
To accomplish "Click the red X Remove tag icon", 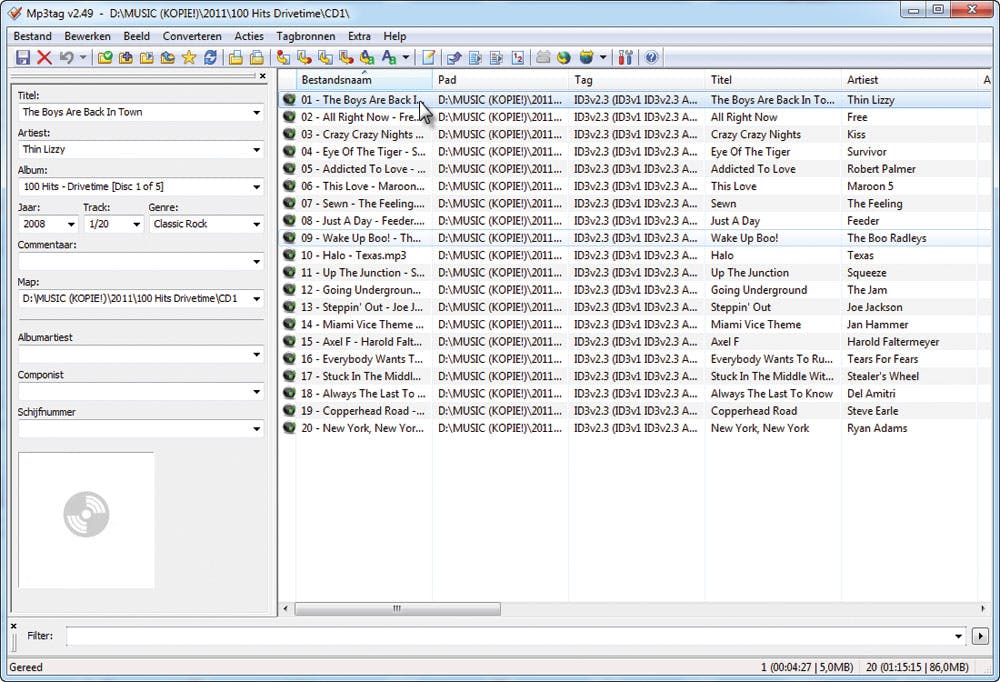I will [x=44, y=57].
